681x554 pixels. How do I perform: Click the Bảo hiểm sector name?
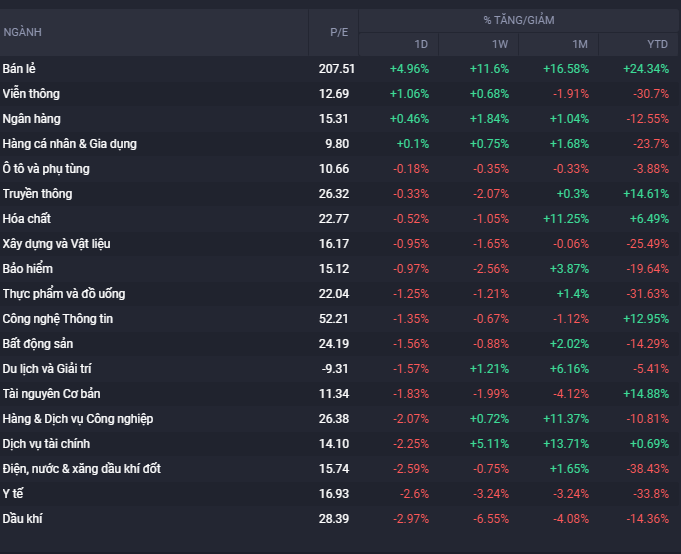coord(28,269)
